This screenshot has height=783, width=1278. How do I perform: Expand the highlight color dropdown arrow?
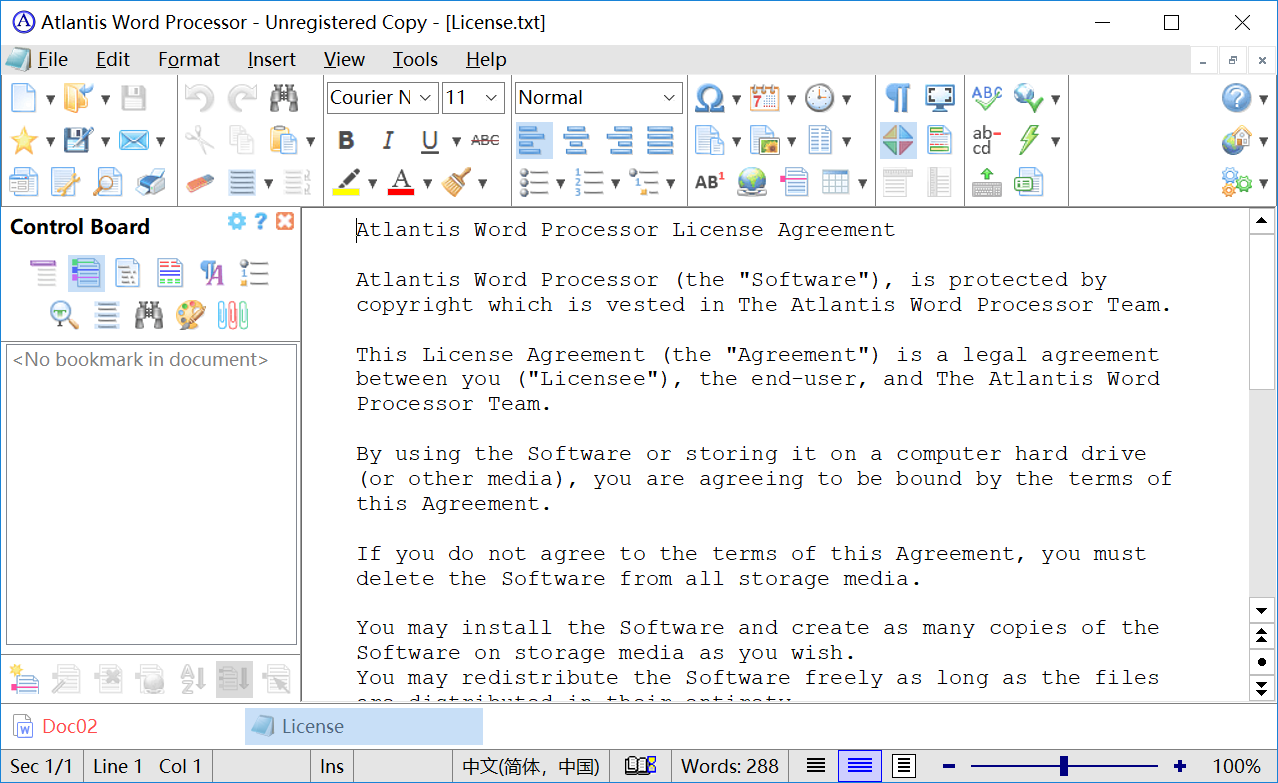point(373,183)
